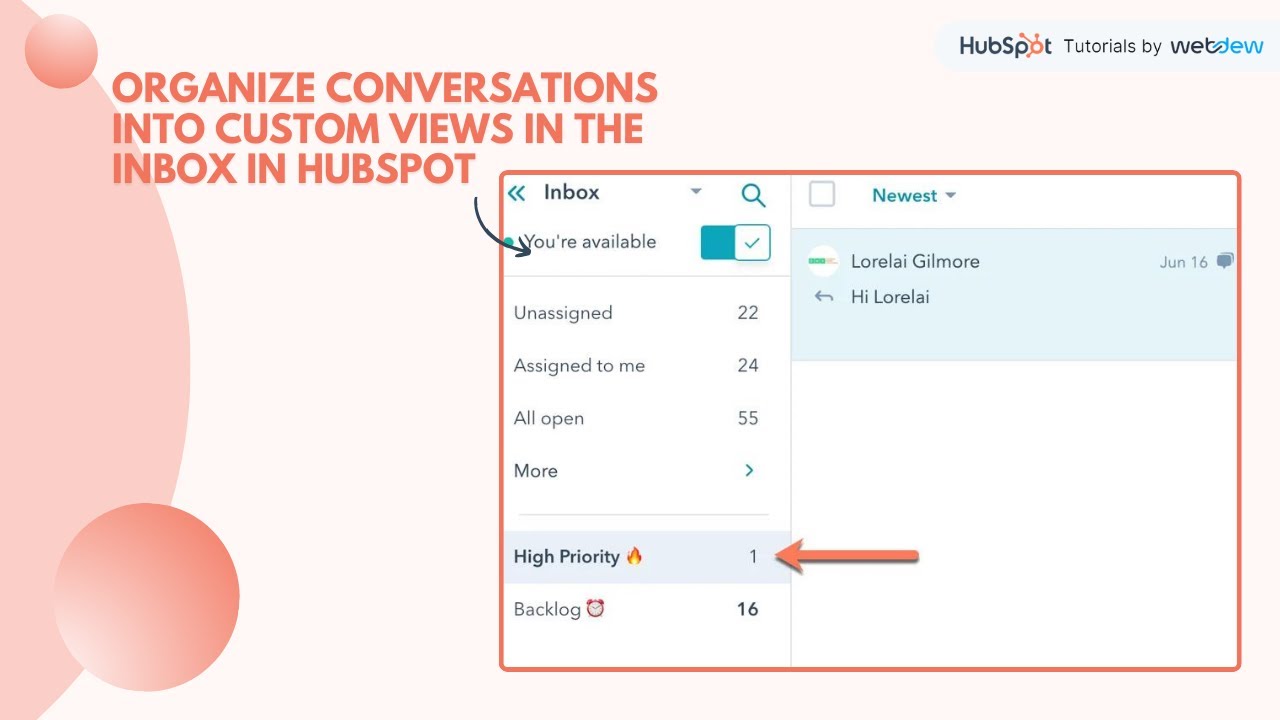Screen dimensions: 1280x720
Task: Click the Lorelai Gilmore contact avatar
Action: point(823,261)
